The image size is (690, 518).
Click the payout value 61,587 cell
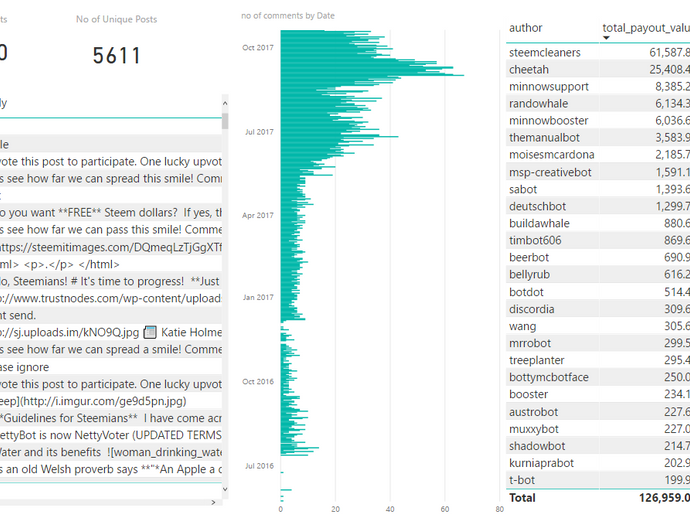[x=669, y=52]
